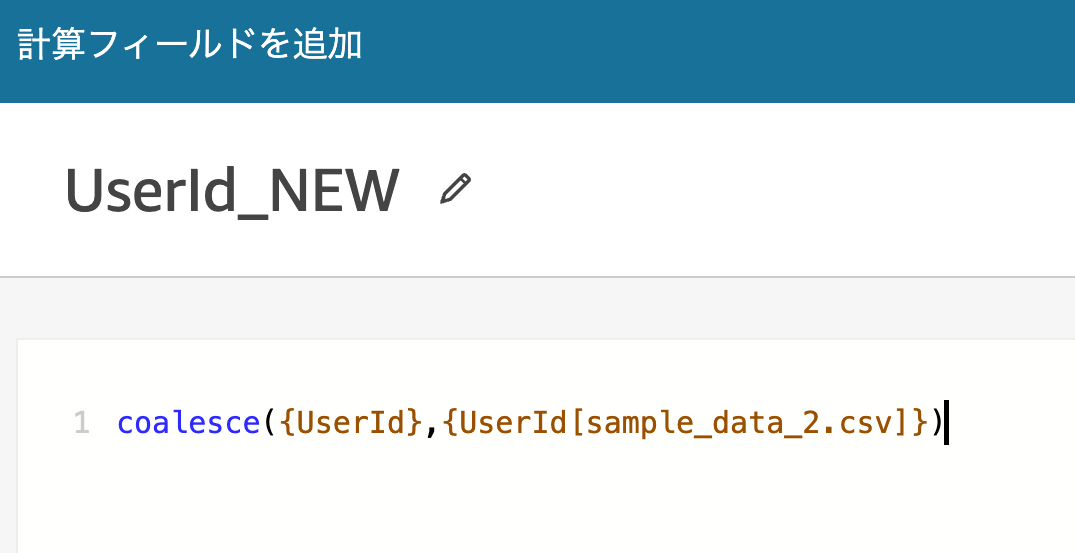Click the opening parenthesis after coalesce

(270, 423)
